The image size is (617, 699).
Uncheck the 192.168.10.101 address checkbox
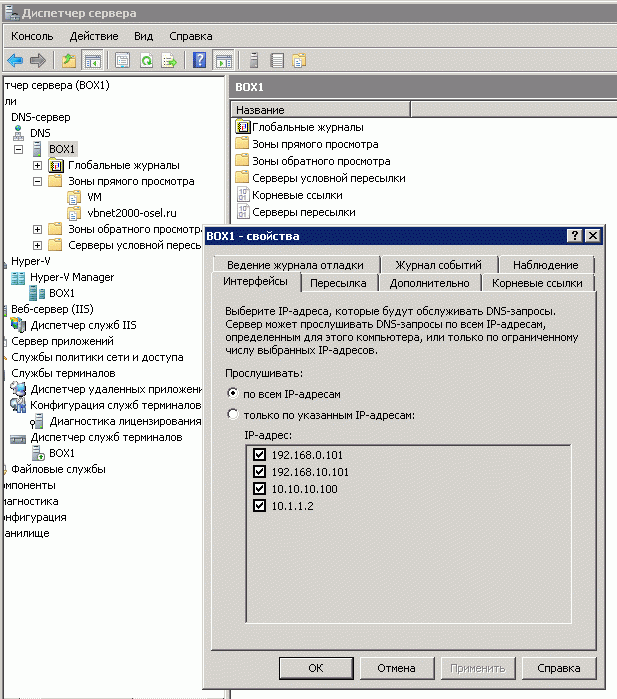[259, 472]
